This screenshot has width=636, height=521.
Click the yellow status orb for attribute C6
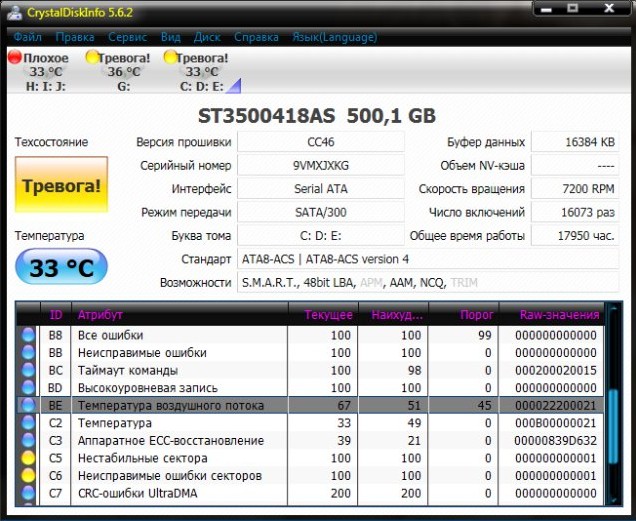click(x=28, y=476)
